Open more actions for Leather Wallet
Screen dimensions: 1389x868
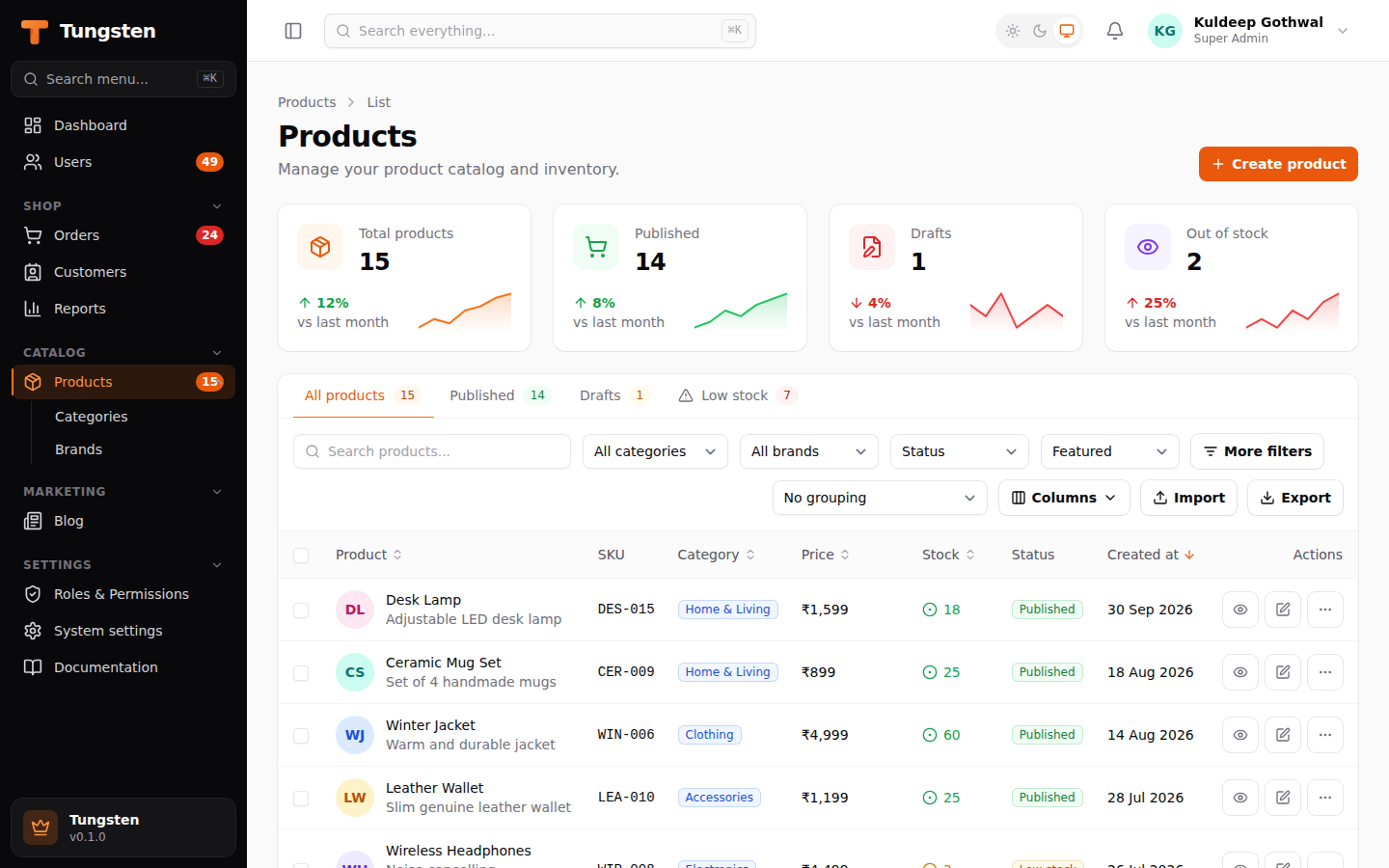tap(1325, 798)
